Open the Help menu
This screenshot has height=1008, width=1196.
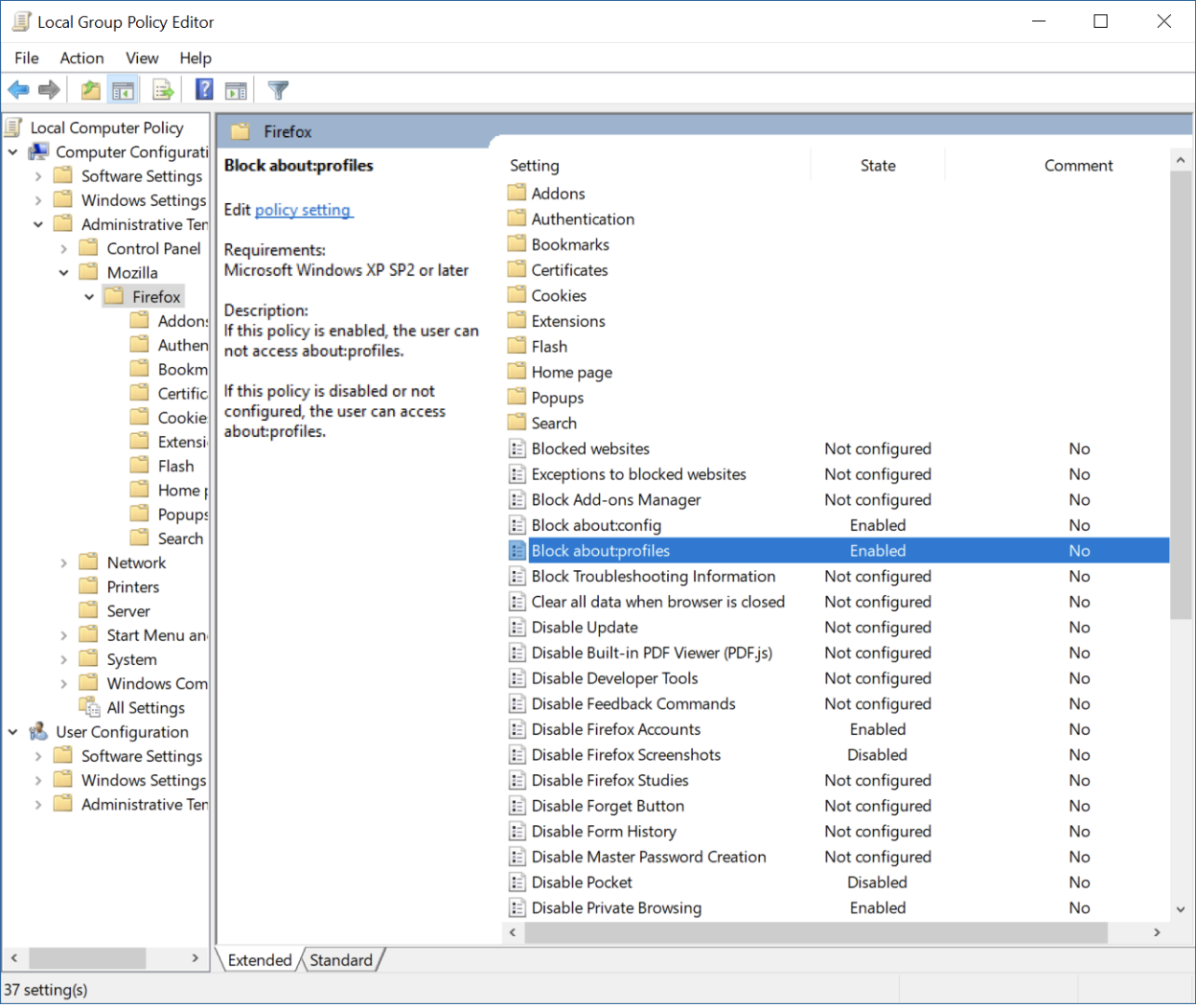(x=195, y=57)
